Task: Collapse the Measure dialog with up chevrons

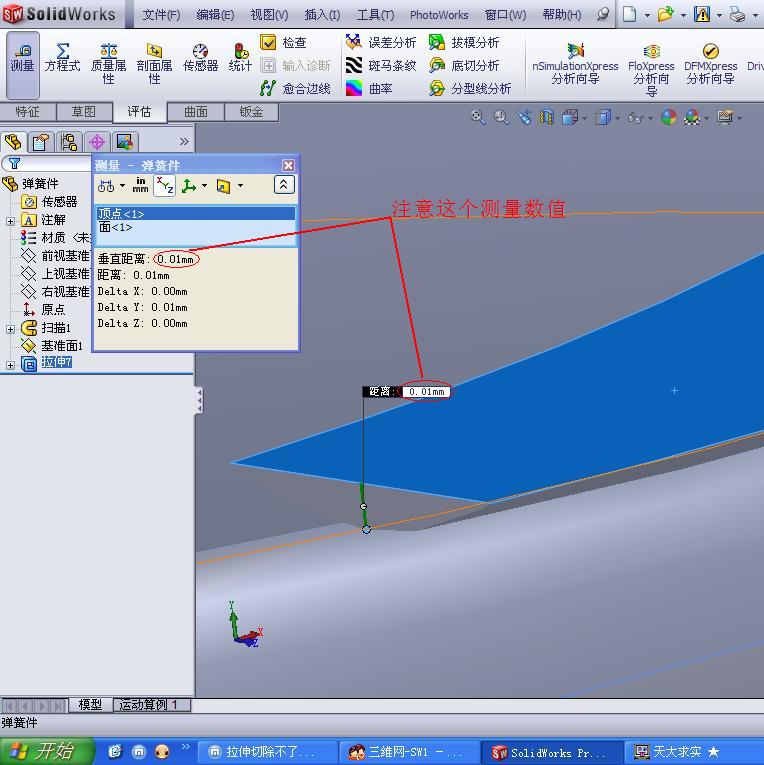Action: coord(284,185)
